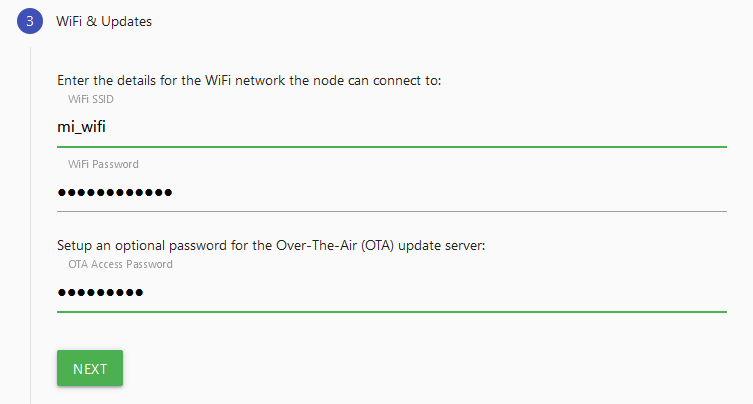This screenshot has width=753, height=404.
Task: Click the masked dots in WiFi Password
Action: 114,192
